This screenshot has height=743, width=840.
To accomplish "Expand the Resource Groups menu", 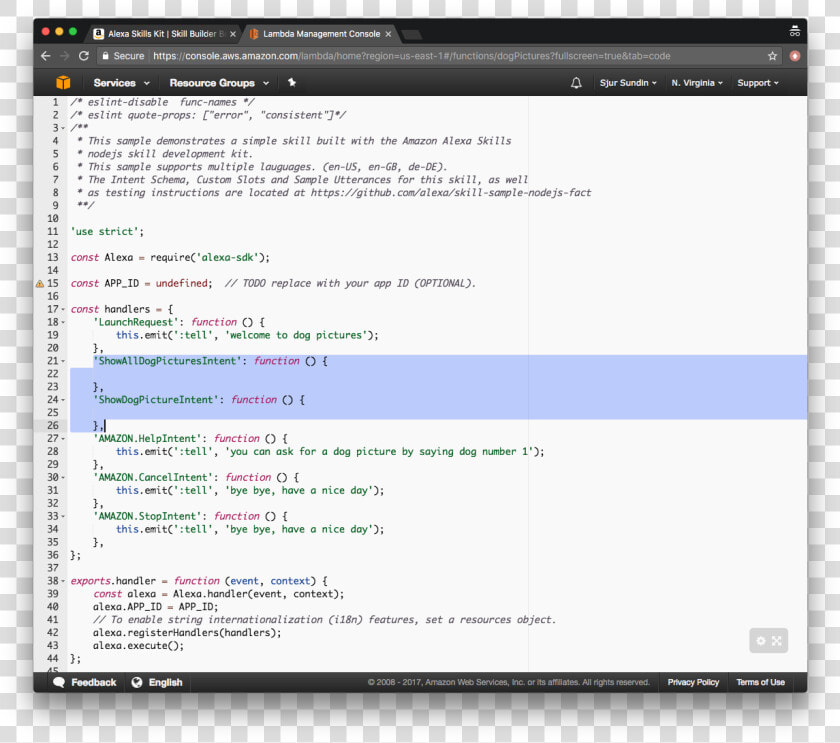I will point(219,83).
